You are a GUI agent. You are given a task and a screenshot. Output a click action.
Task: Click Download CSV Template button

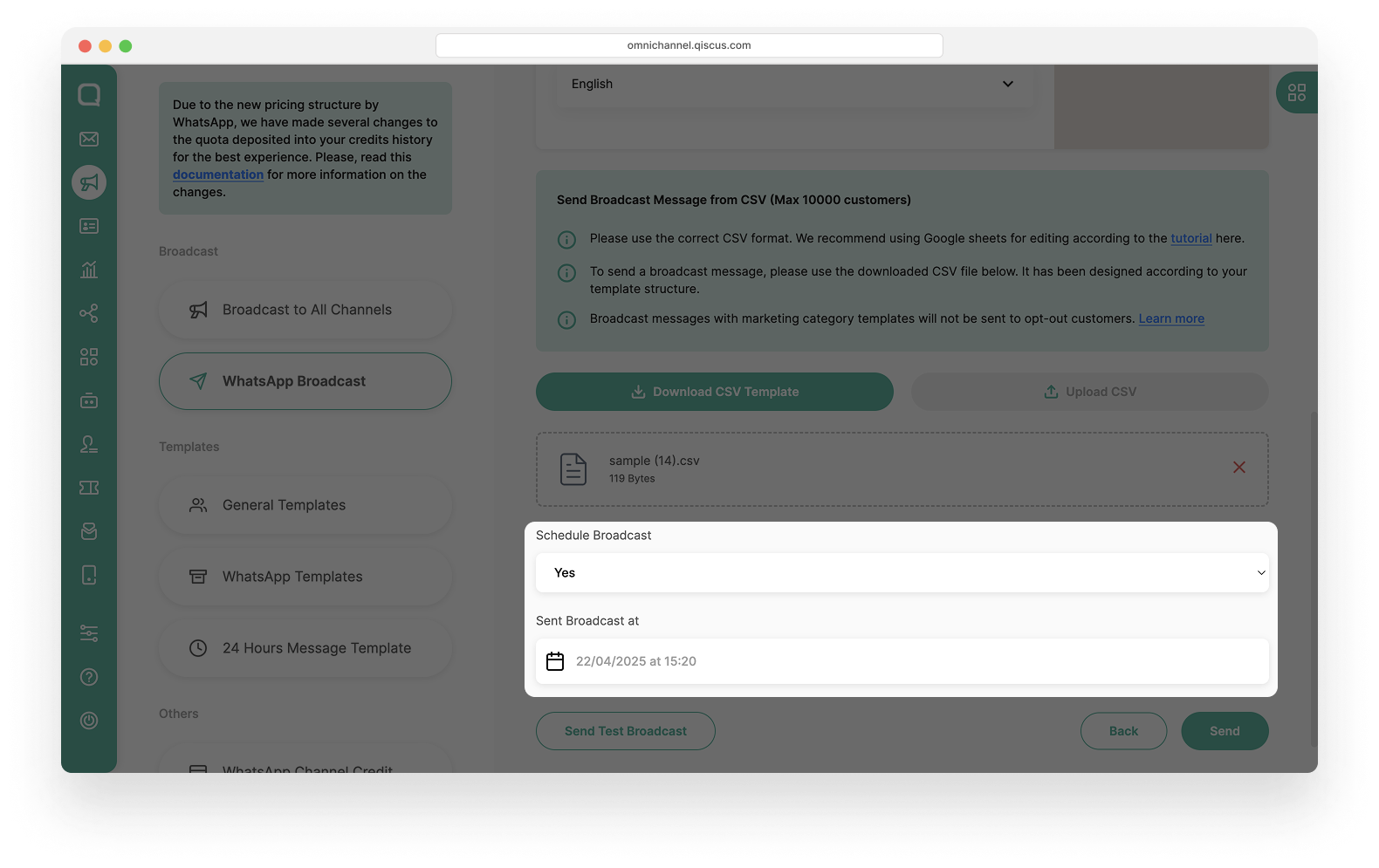pos(715,392)
